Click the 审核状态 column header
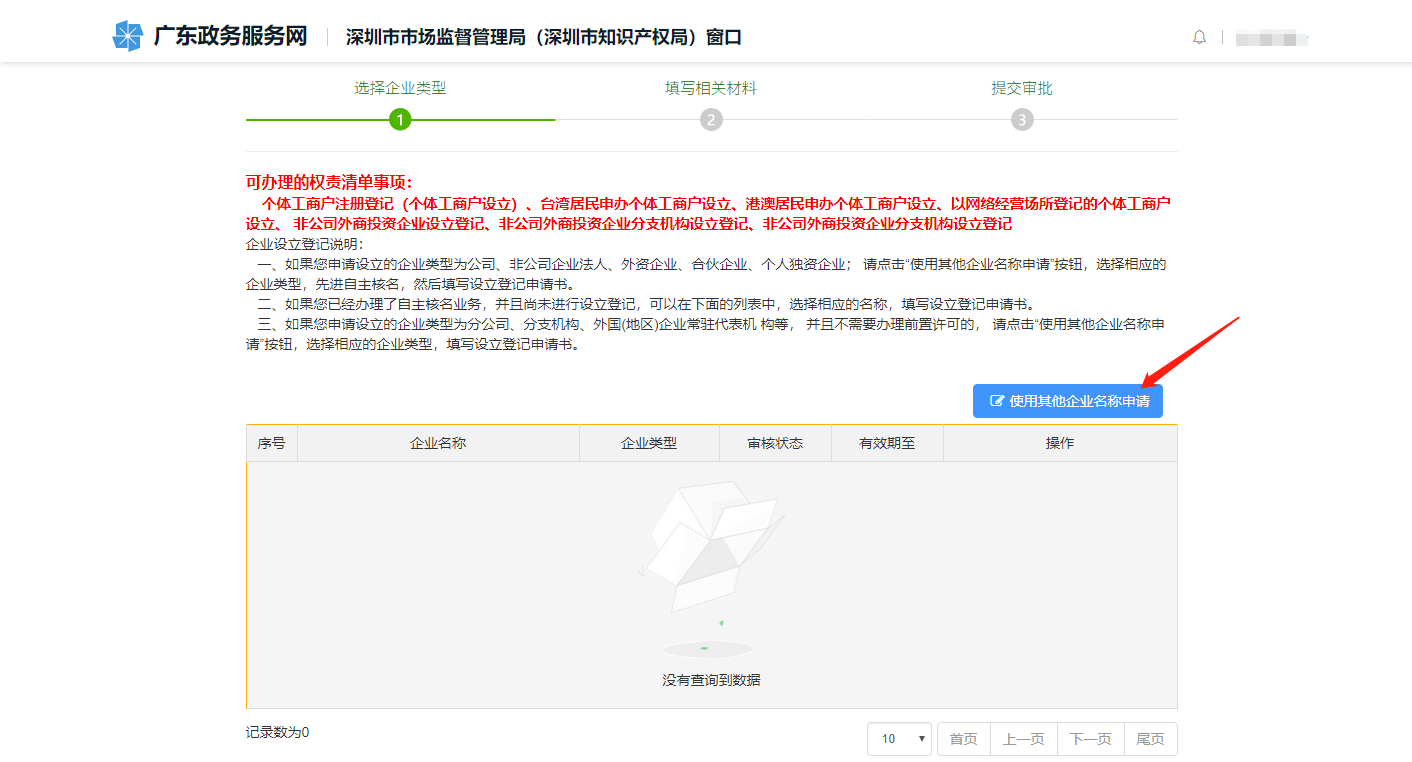Screen dimensions: 1412x762 [x=775, y=442]
